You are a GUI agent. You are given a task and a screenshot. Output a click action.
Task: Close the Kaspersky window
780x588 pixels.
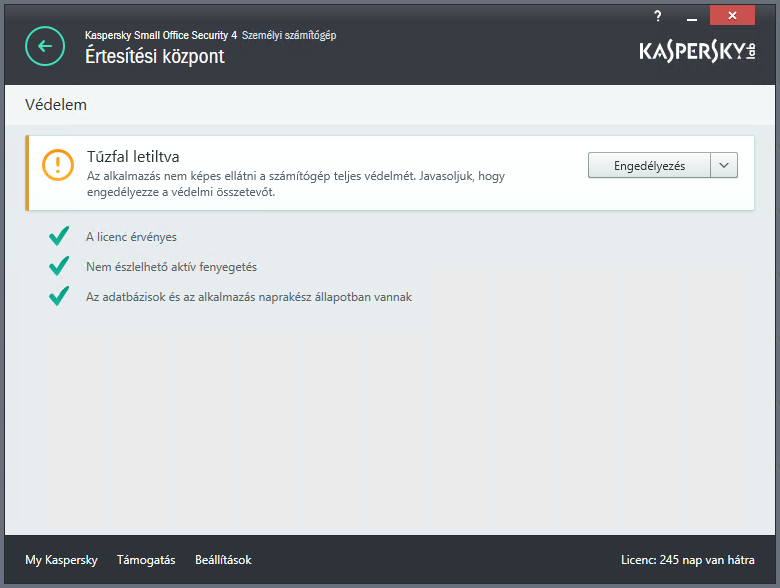[x=732, y=15]
